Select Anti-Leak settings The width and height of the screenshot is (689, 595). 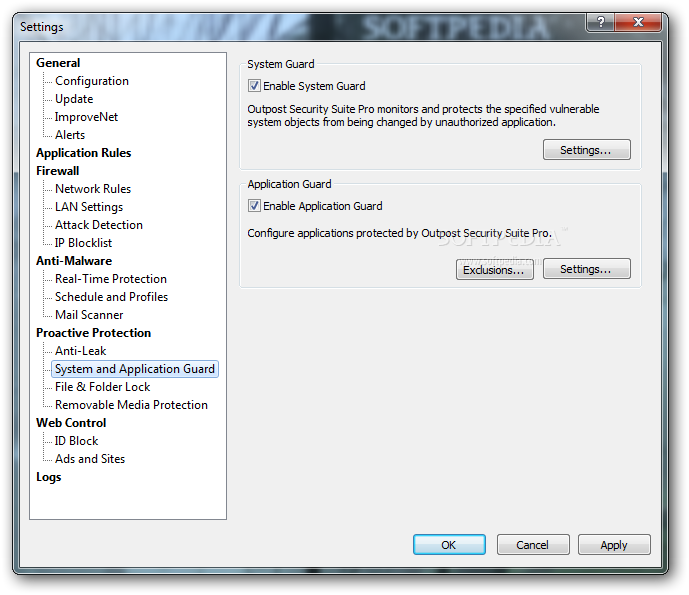80,351
